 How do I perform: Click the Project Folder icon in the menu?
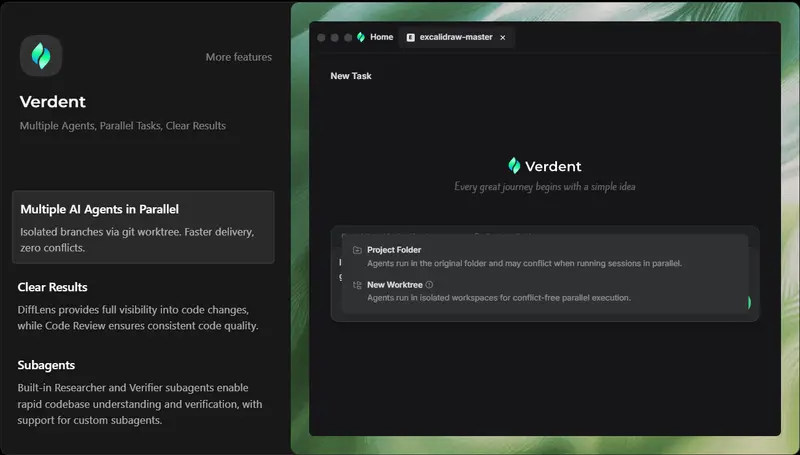click(x=357, y=250)
